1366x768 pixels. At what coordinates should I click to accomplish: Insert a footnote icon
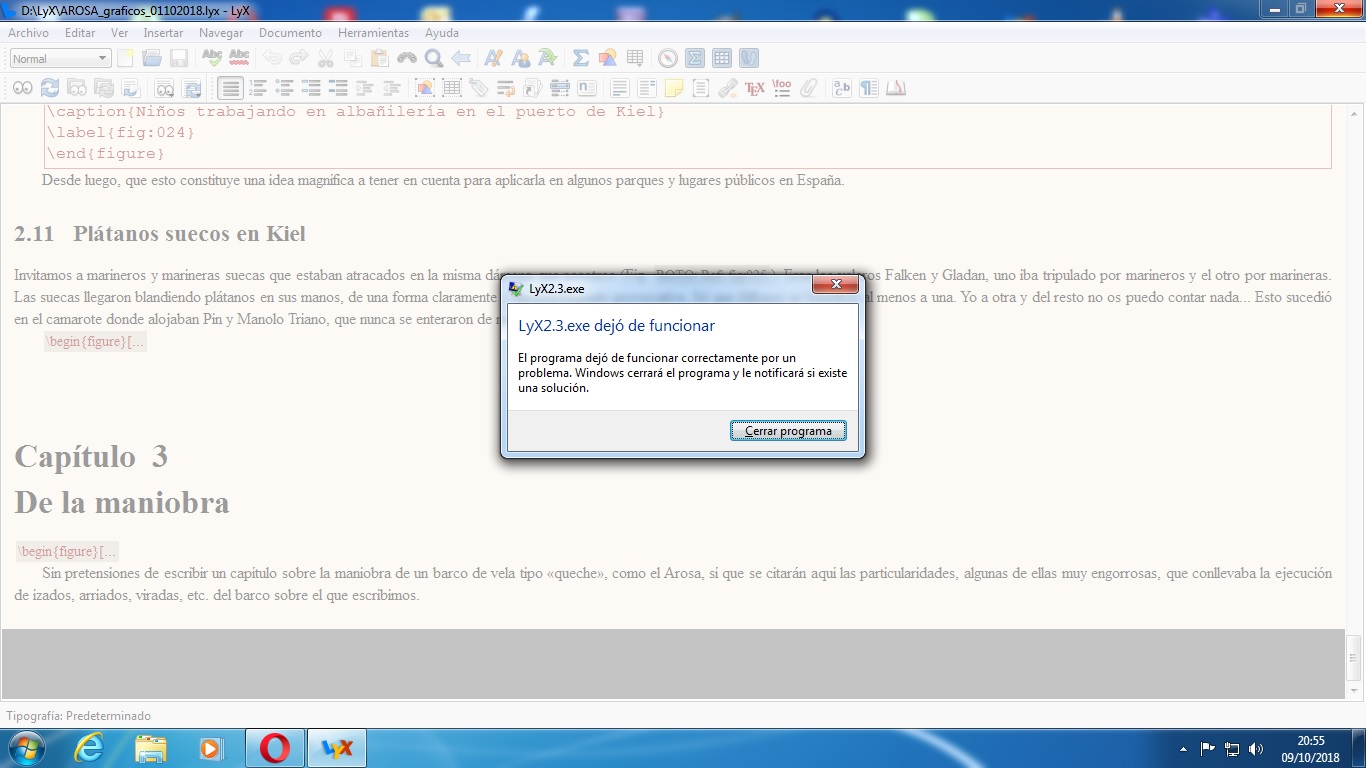coord(620,88)
